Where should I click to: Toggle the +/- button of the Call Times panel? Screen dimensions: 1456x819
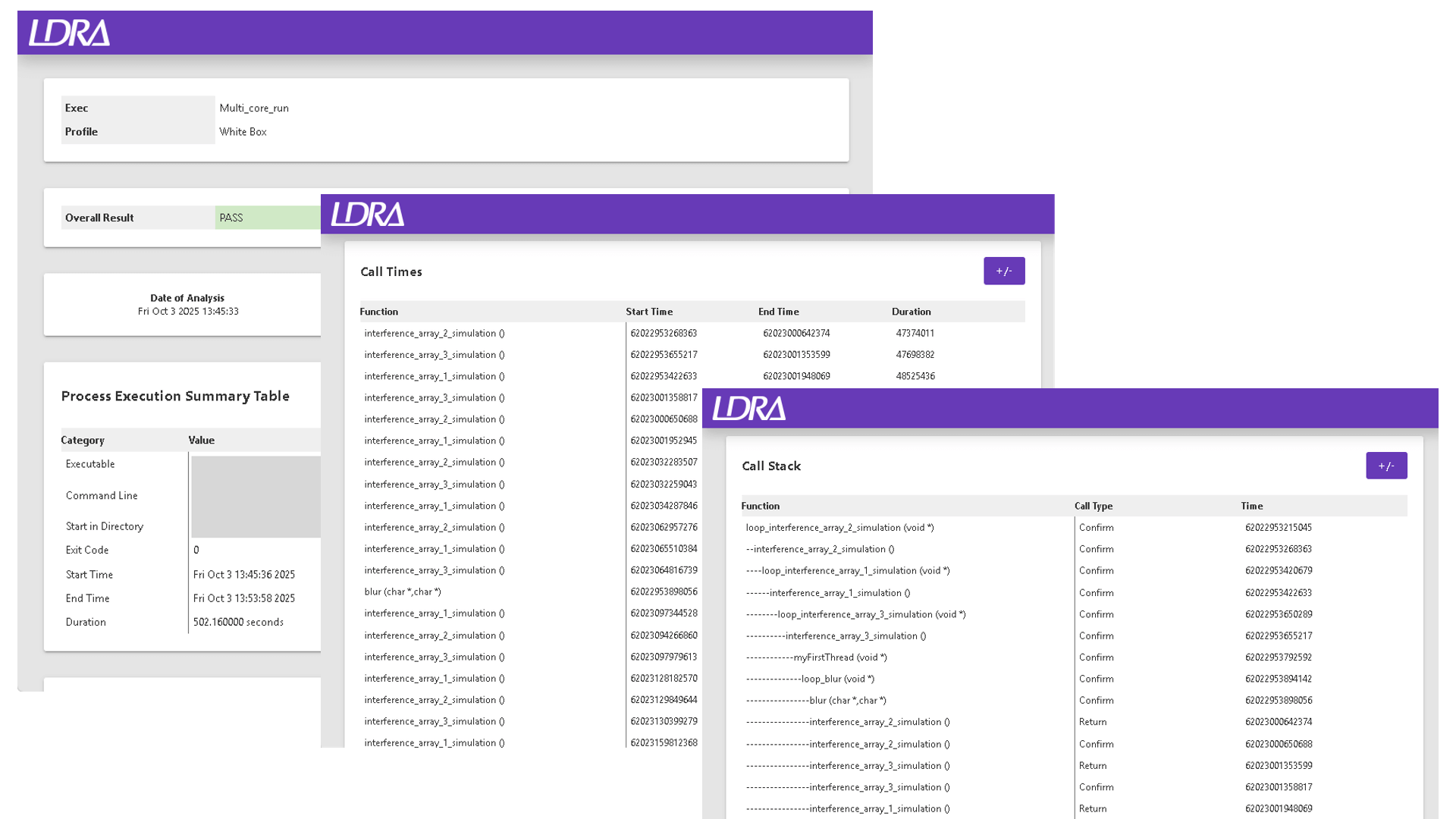pyautogui.click(x=1004, y=271)
